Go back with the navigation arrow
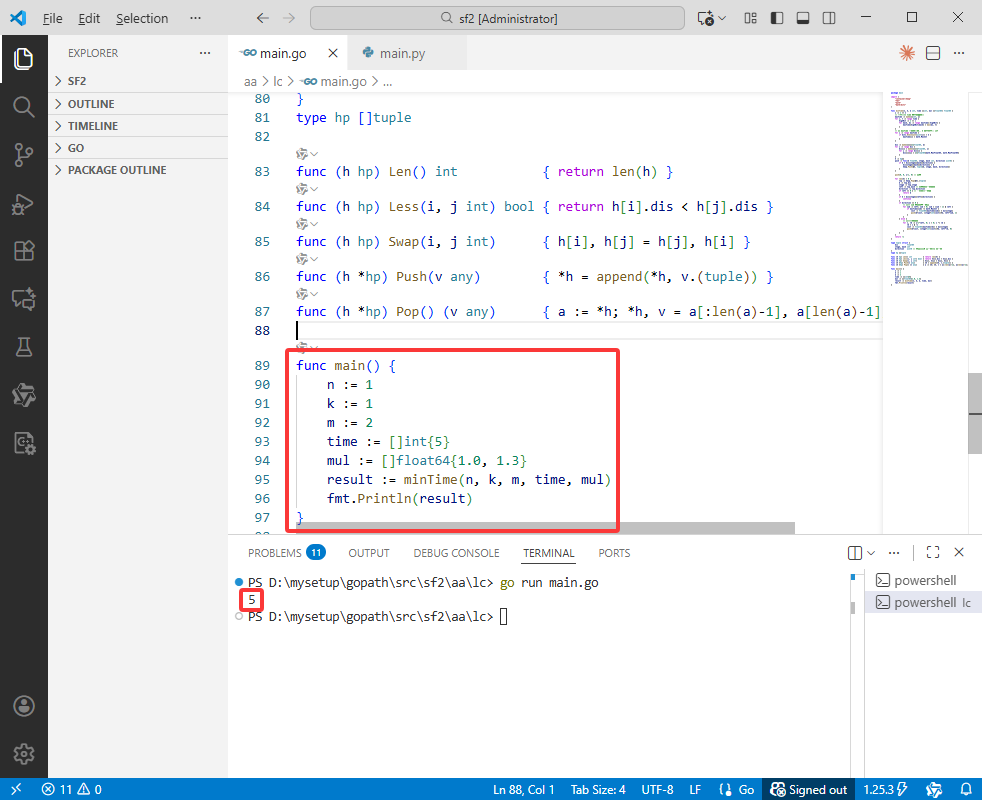The width and height of the screenshot is (982, 800). pos(262,18)
